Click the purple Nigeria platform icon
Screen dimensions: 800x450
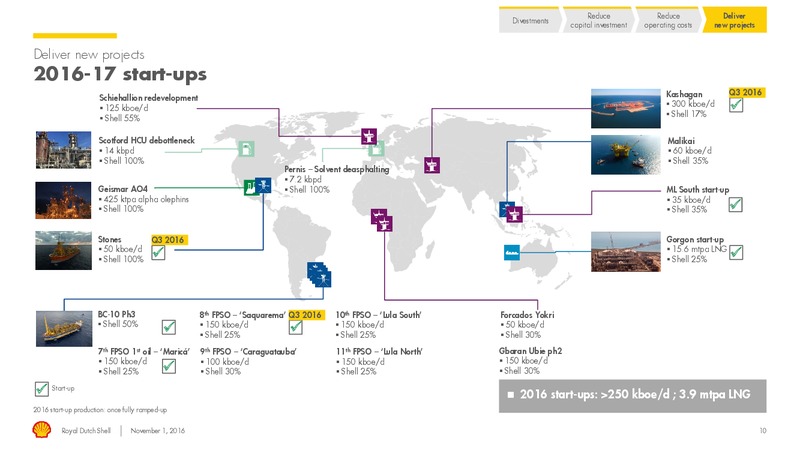382,220
